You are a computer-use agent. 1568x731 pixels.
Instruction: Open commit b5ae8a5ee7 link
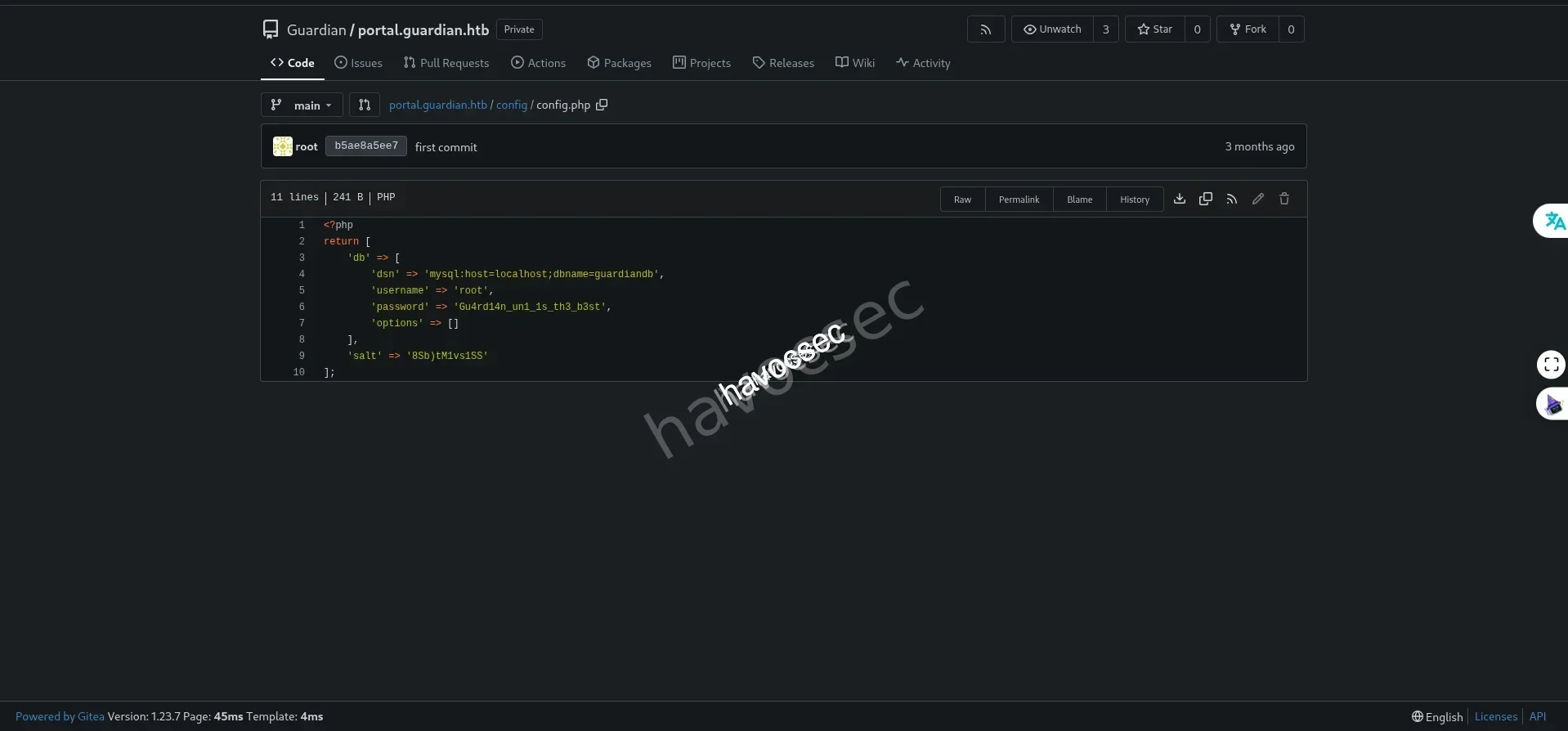365,146
